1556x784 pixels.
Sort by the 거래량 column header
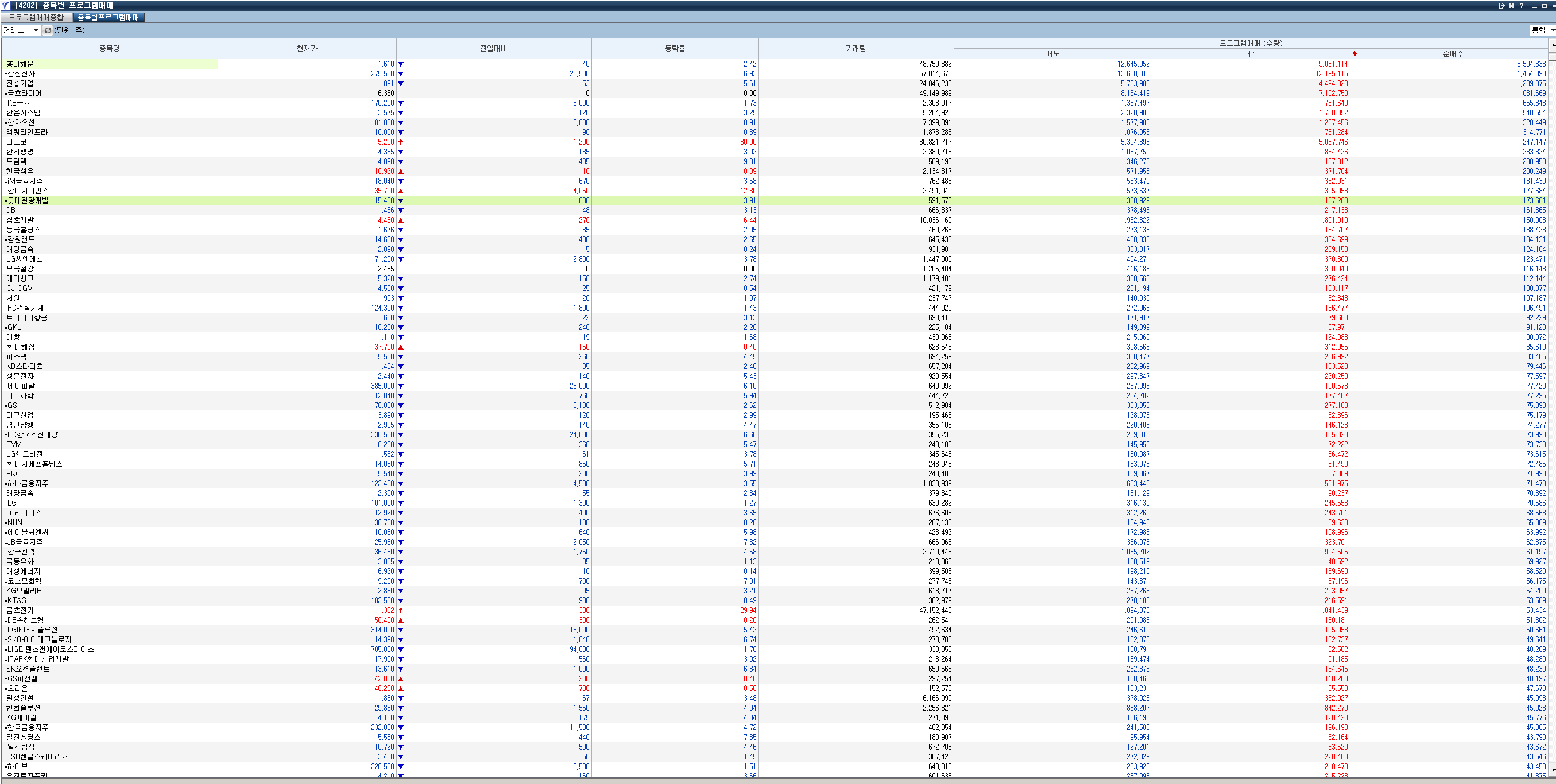[x=856, y=48]
